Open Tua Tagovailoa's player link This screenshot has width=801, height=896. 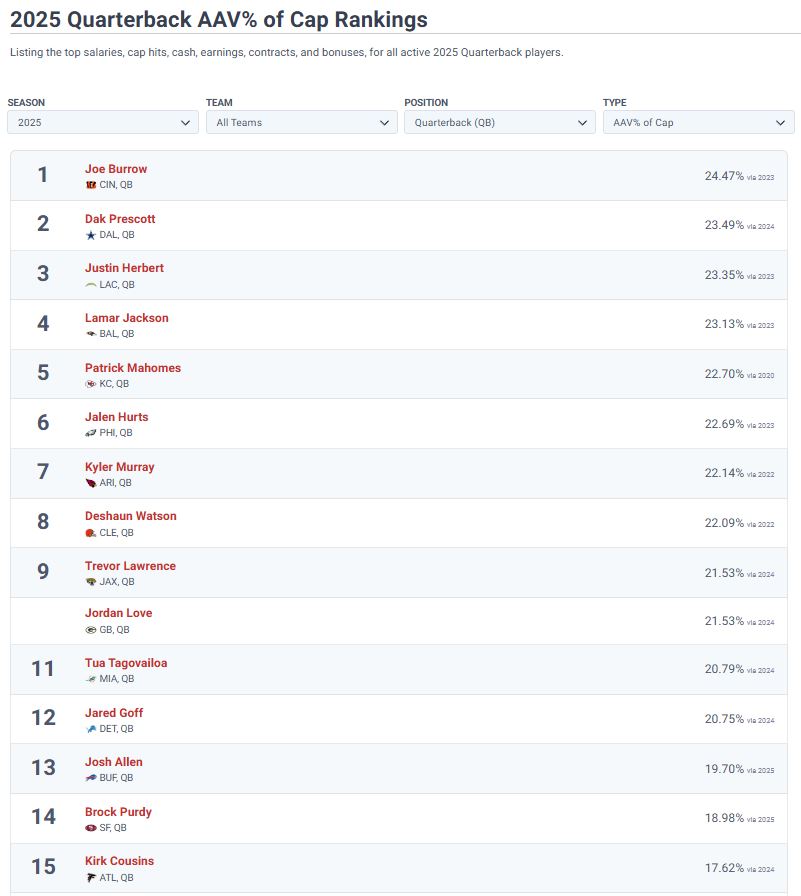pos(126,663)
